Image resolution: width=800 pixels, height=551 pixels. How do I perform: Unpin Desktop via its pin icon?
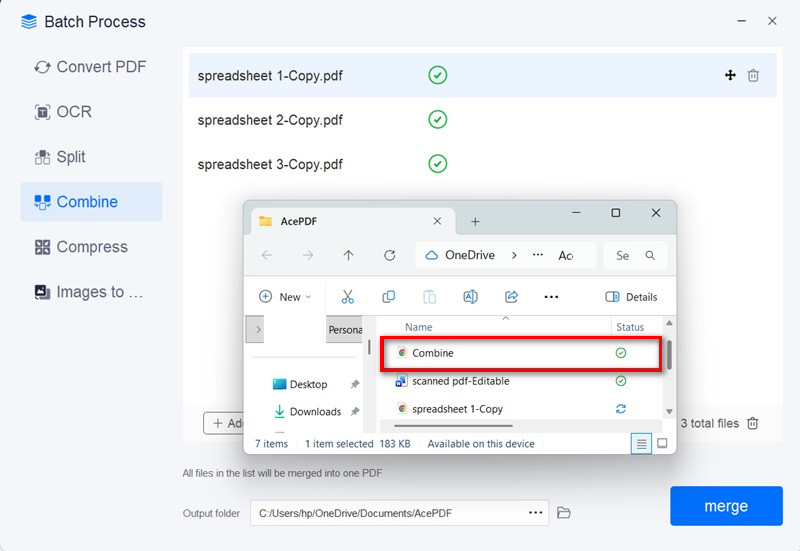point(355,384)
